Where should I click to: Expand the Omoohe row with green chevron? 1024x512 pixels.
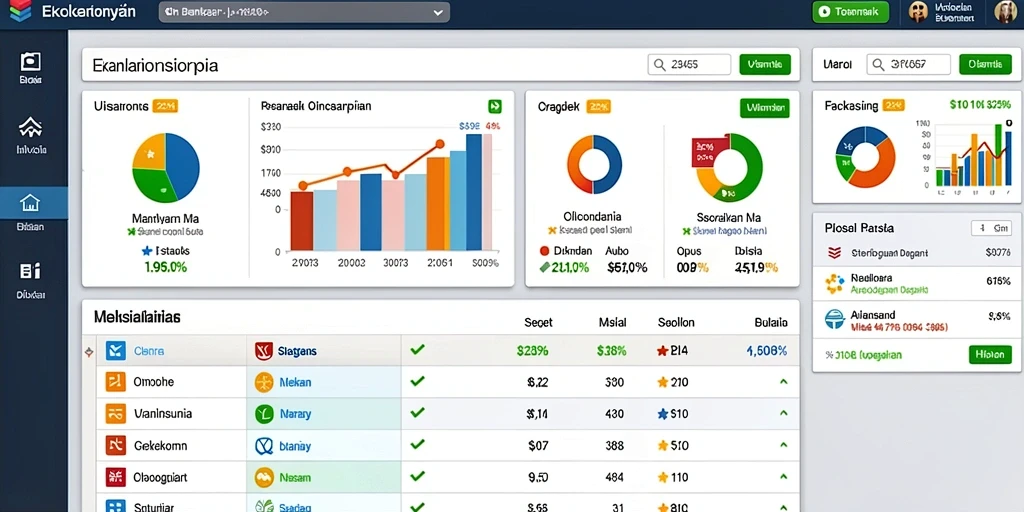point(784,382)
